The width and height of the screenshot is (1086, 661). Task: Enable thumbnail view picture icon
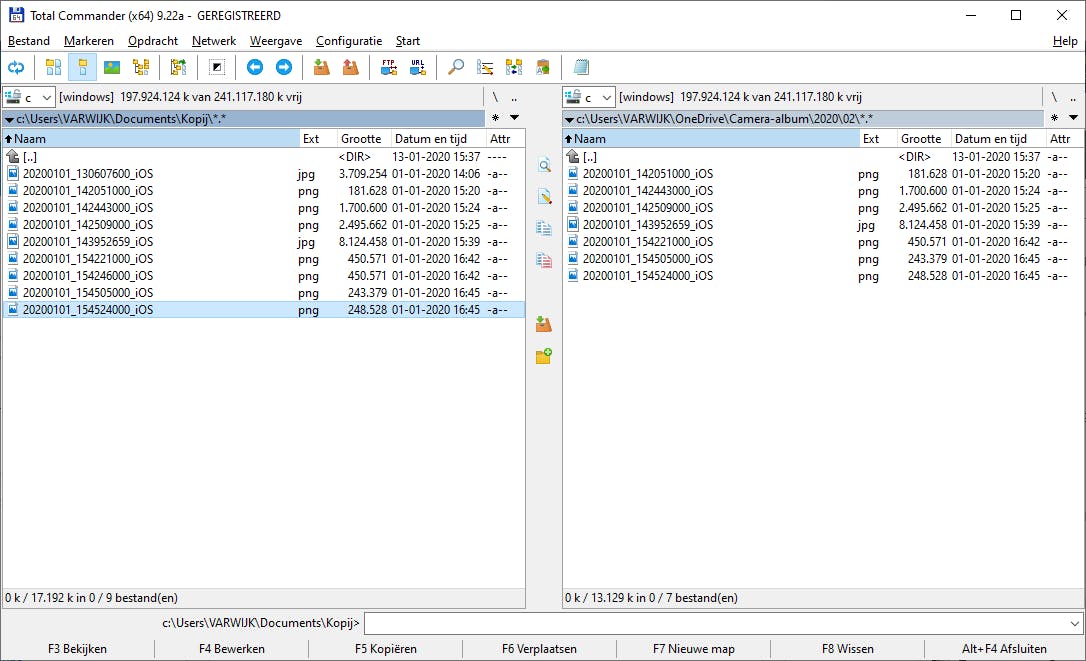112,67
